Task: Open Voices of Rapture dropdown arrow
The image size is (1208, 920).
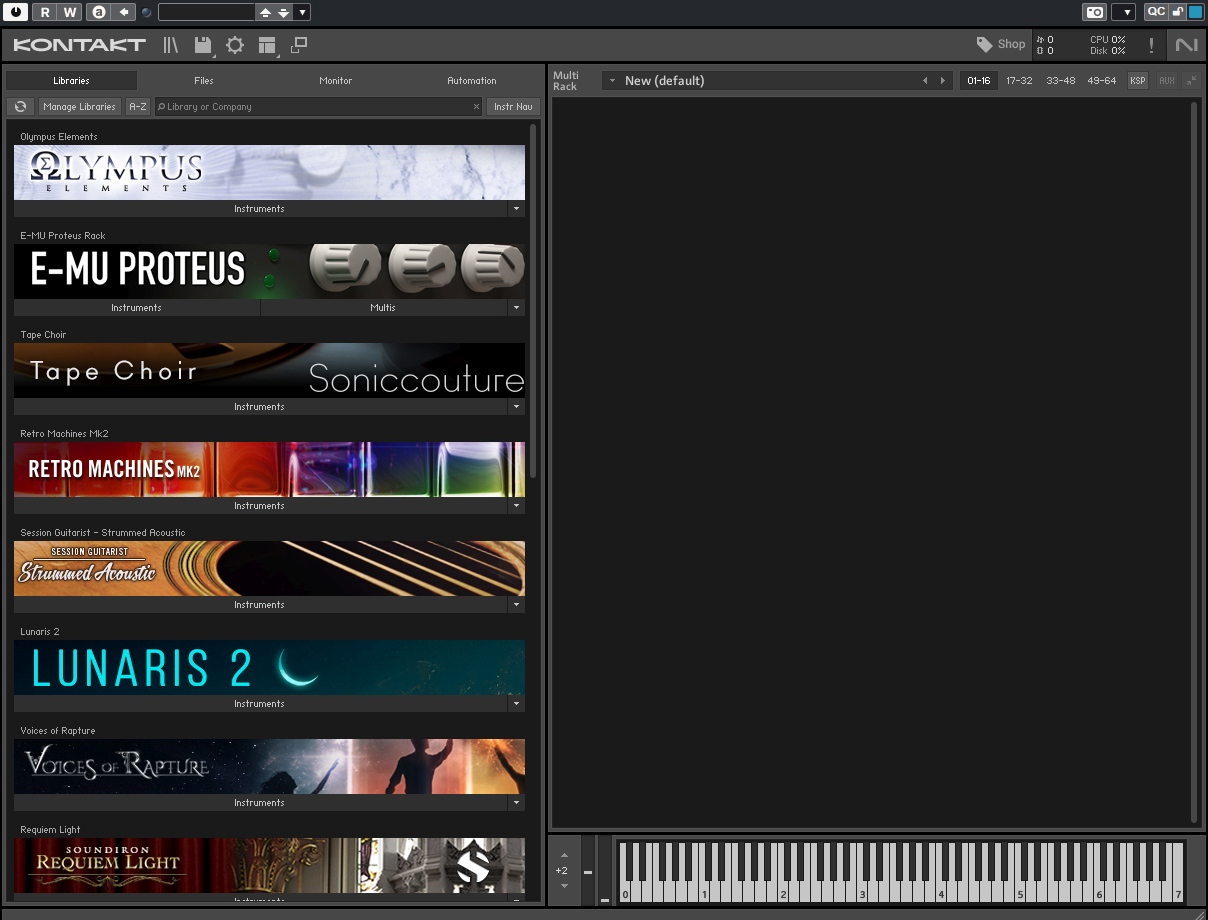Action: (x=516, y=803)
